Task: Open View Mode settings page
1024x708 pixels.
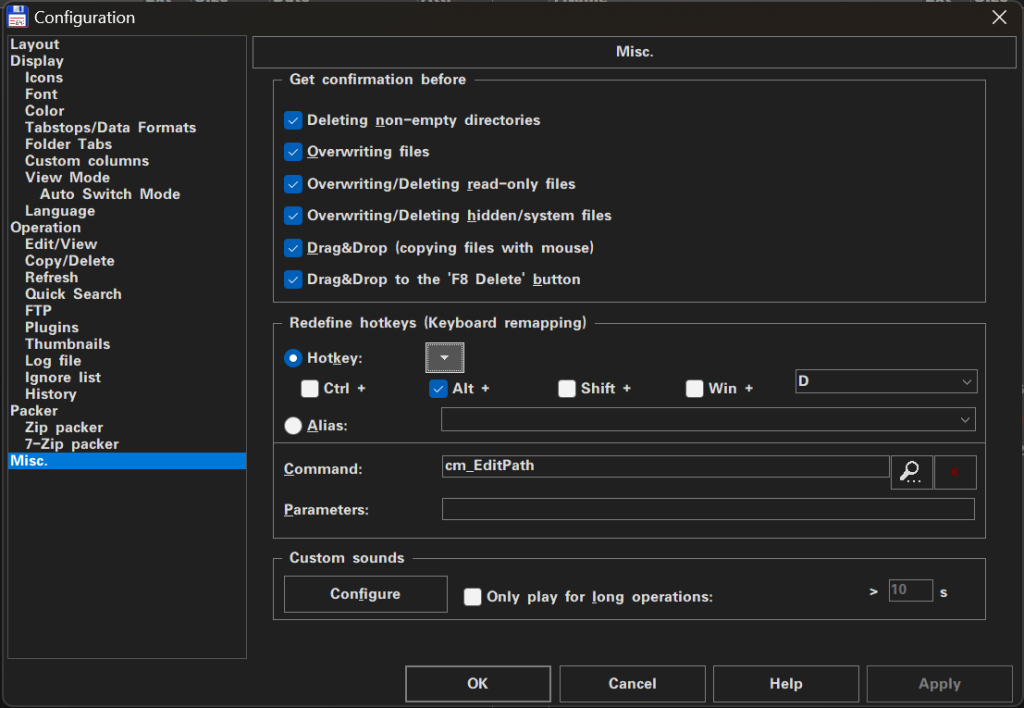Action: point(67,178)
